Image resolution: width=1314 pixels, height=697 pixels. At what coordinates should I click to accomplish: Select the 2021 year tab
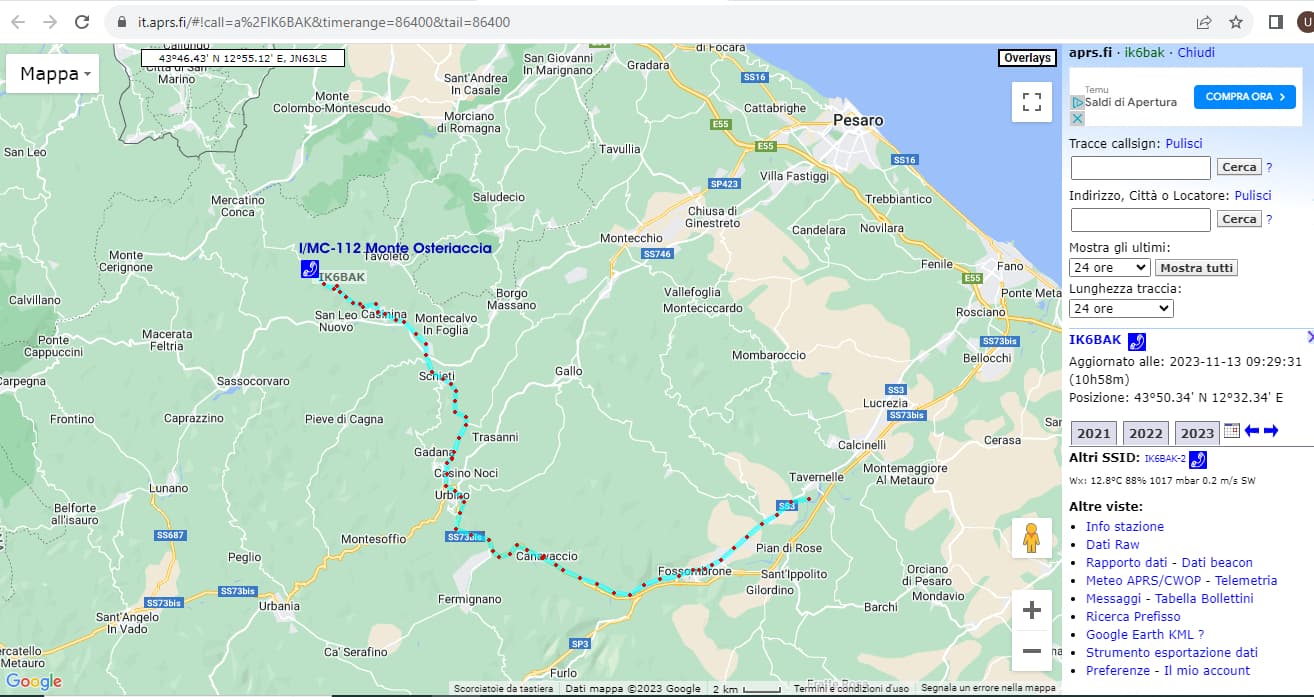[1094, 433]
